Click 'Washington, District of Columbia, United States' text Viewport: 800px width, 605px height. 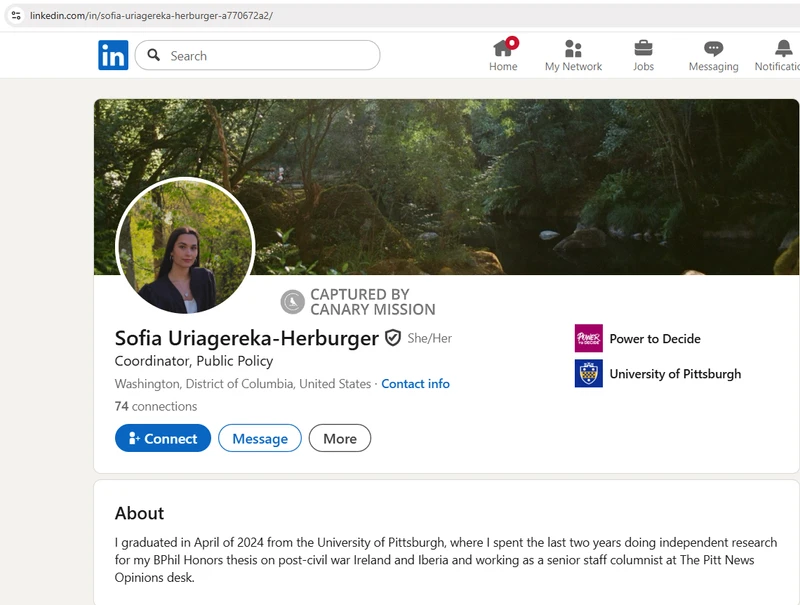coord(243,384)
